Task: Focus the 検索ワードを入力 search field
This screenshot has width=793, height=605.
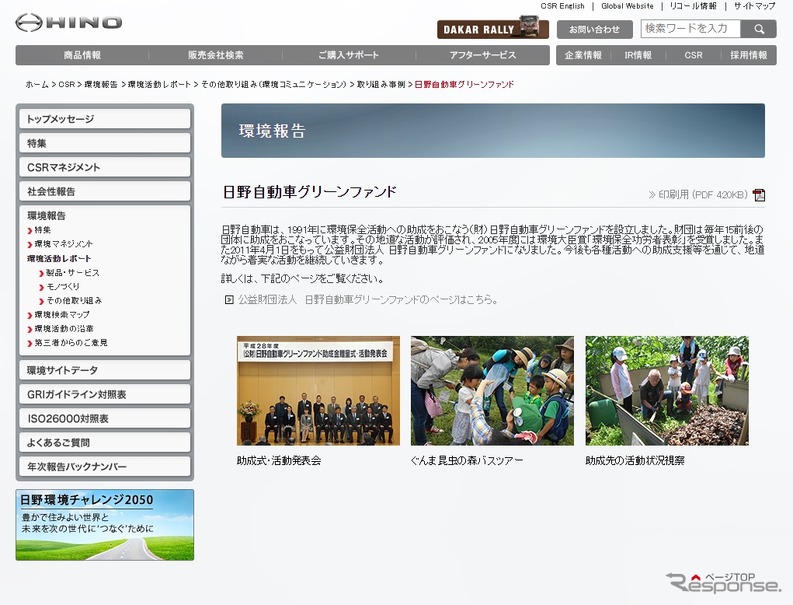Action: coord(690,28)
